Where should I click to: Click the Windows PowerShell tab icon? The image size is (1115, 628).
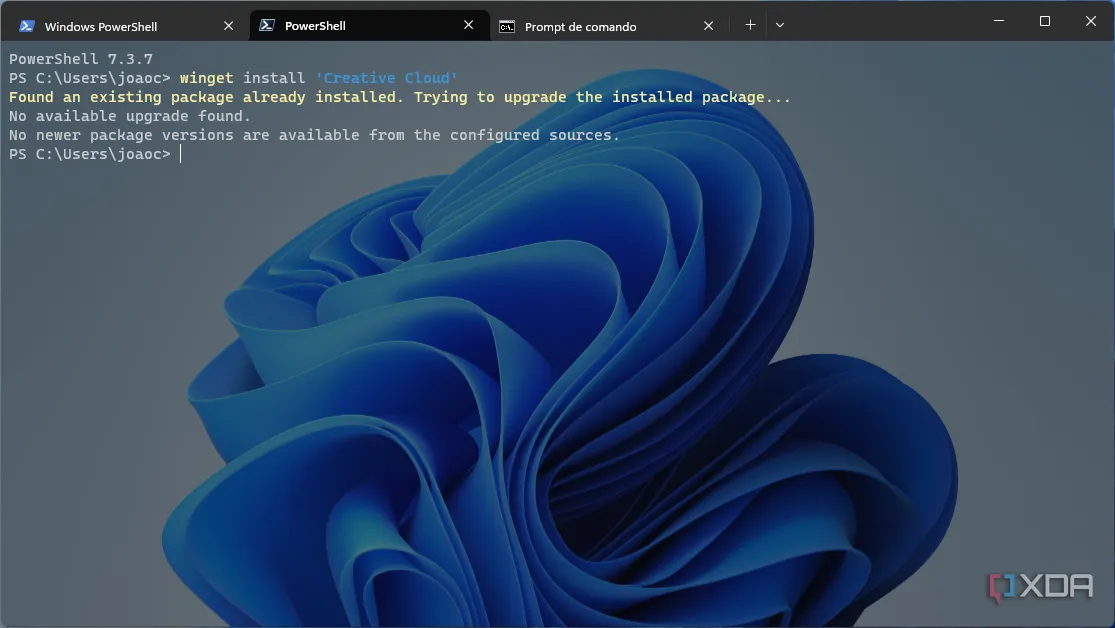click(x=27, y=26)
